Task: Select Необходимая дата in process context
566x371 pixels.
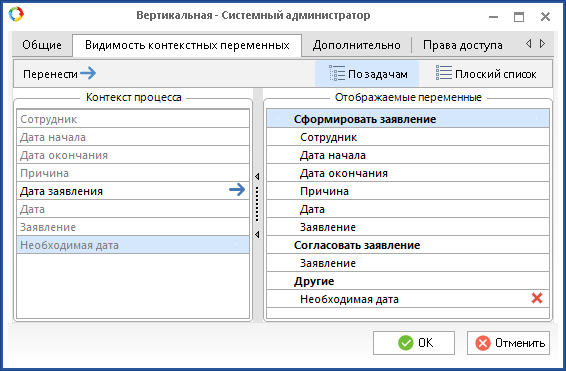Action: pyautogui.click(x=133, y=245)
